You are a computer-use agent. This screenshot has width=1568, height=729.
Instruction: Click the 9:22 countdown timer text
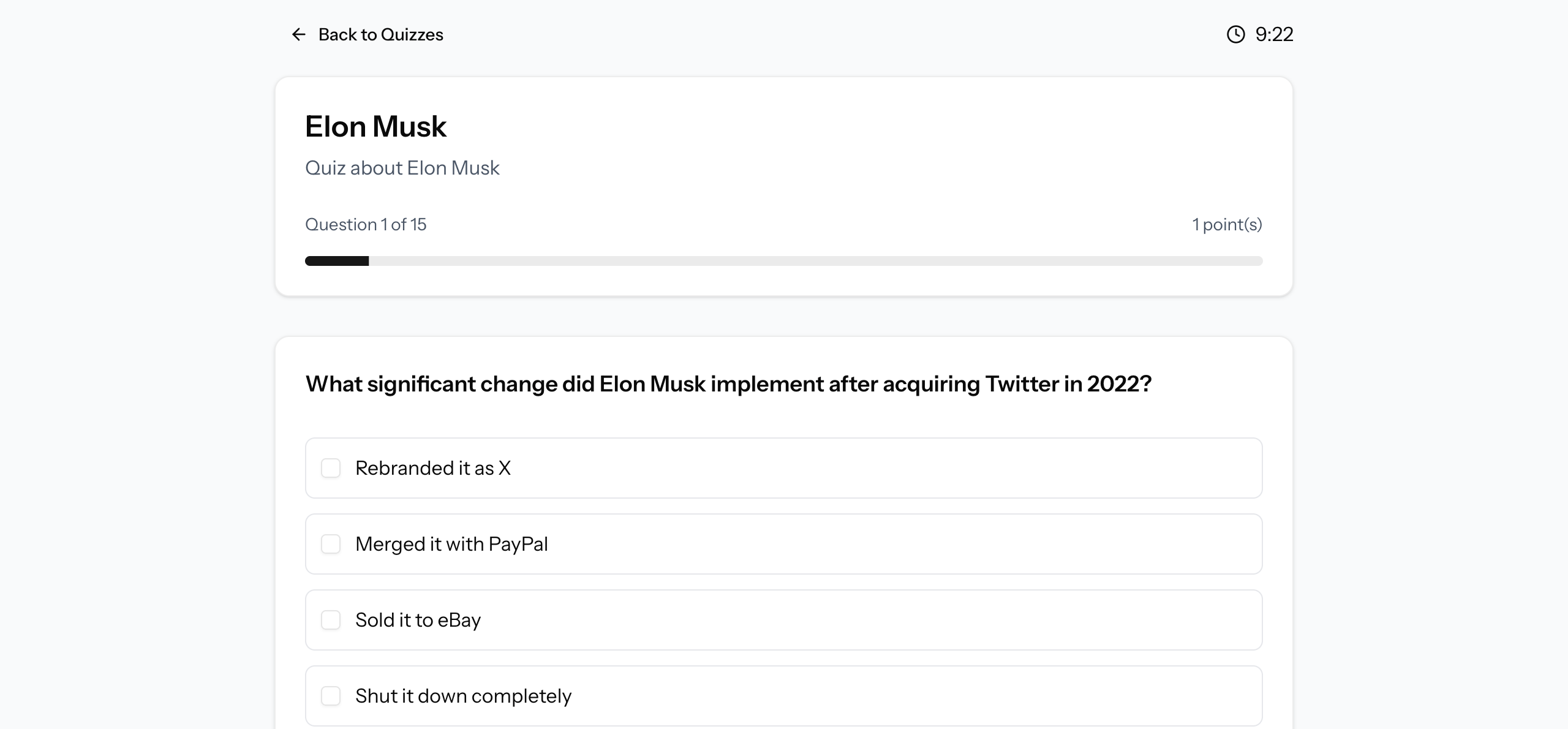click(1274, 34)
